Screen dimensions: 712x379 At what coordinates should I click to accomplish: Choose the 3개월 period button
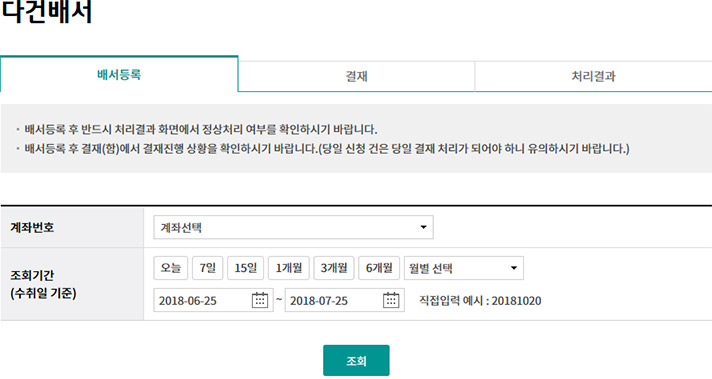point(334,268)
